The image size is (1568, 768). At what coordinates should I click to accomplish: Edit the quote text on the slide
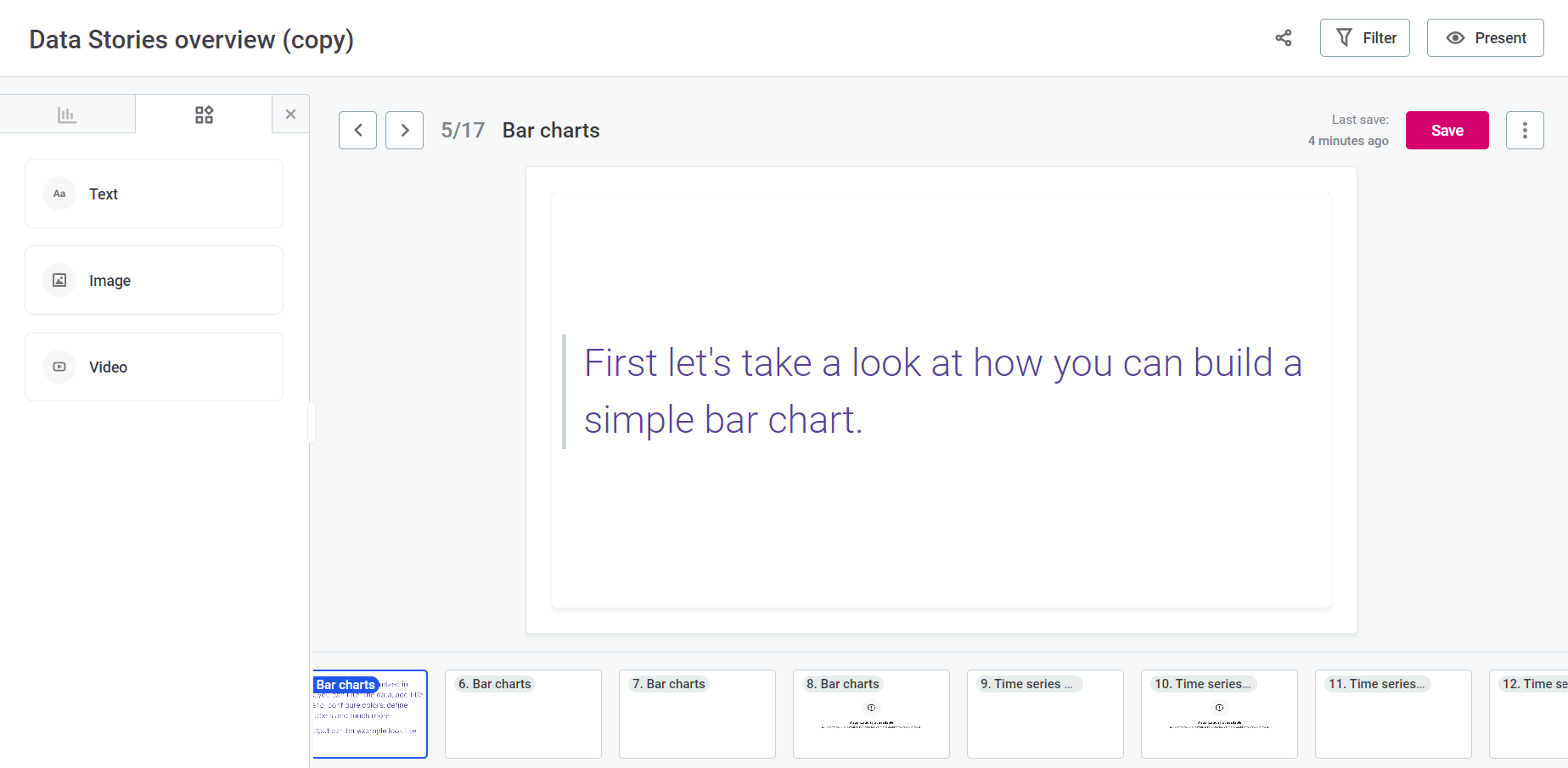(x=941, y=390)
